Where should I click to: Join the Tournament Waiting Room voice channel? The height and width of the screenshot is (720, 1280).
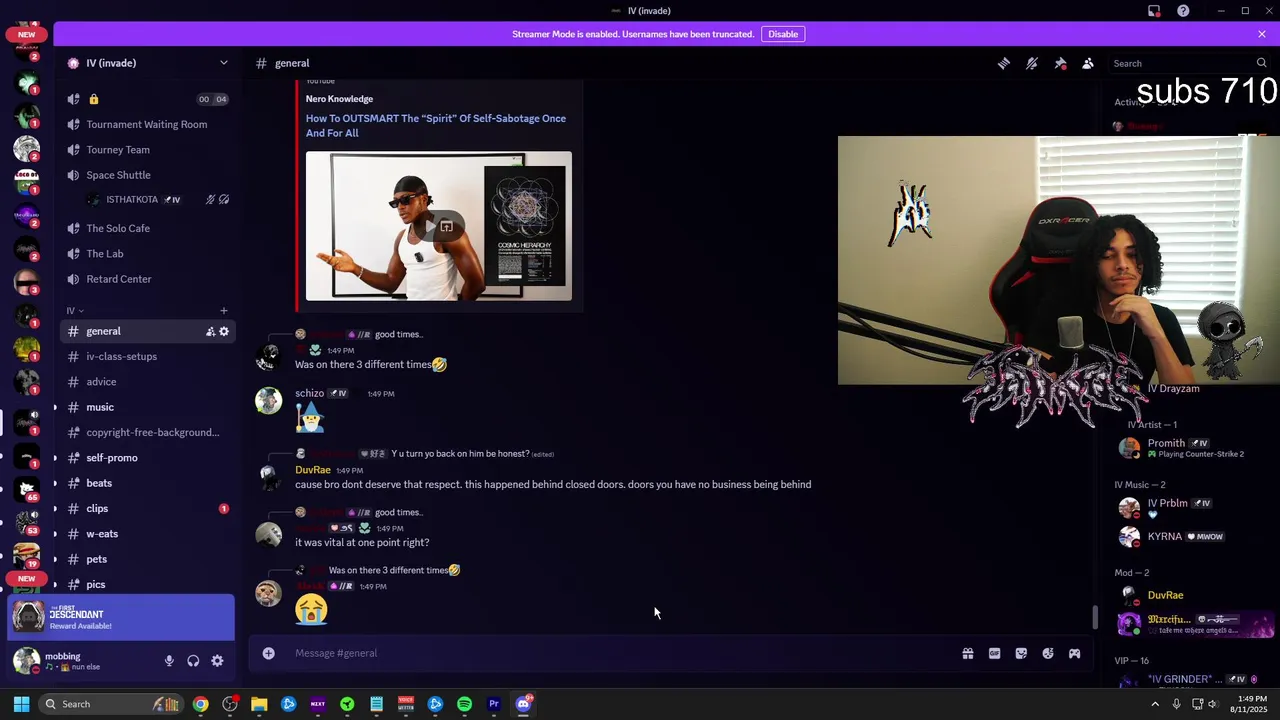[148, 124]
